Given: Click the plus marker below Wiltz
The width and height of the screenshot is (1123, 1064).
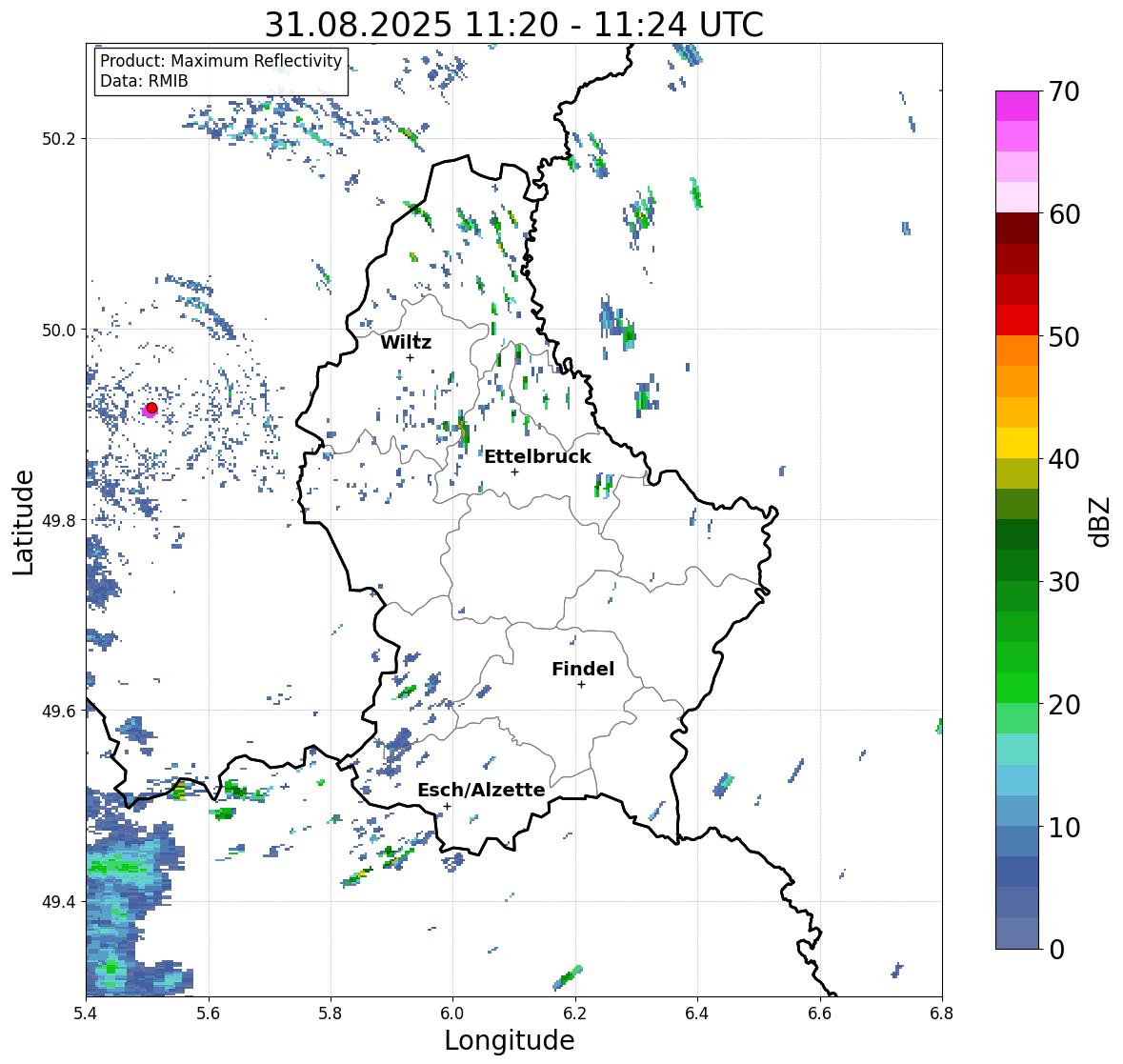Looking at the screenshot, I should pyautogui.click(x=410, y=357).
